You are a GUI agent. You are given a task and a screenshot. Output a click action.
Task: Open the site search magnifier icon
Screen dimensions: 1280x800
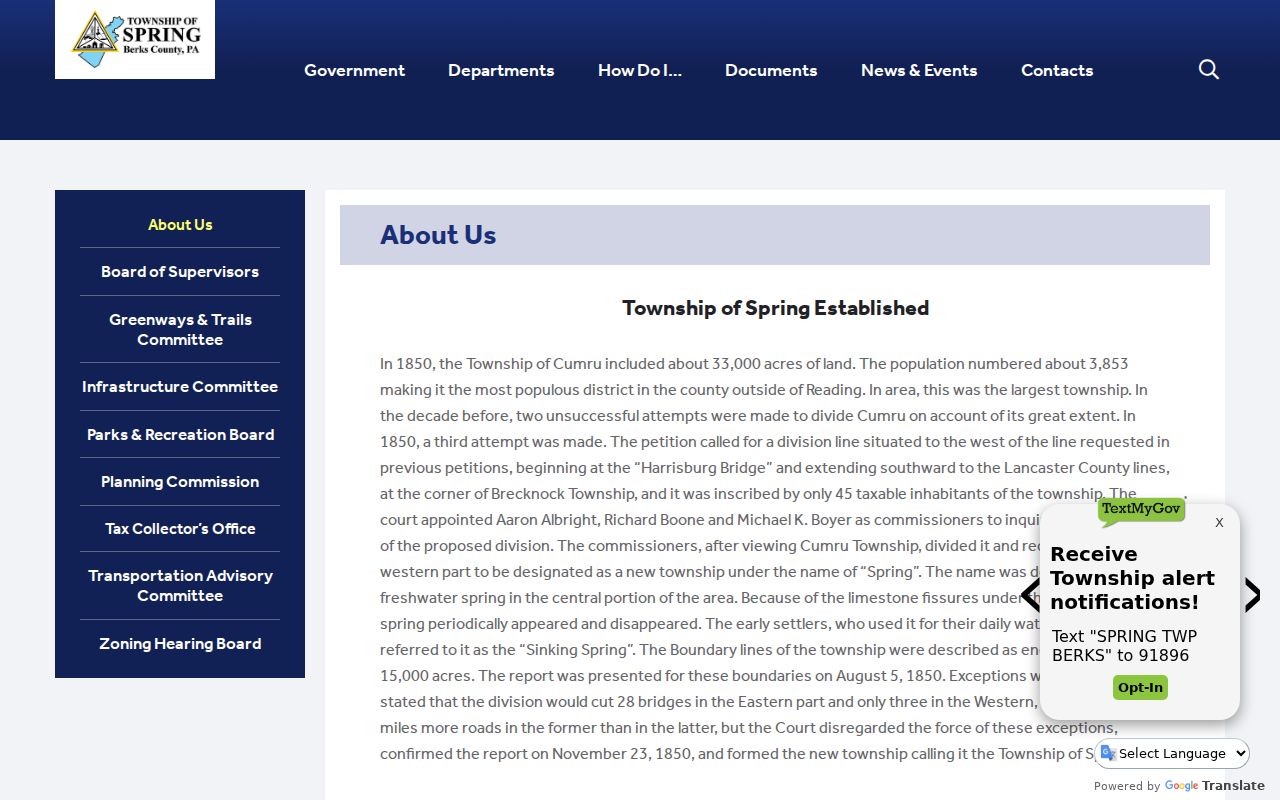(1208, 69)
